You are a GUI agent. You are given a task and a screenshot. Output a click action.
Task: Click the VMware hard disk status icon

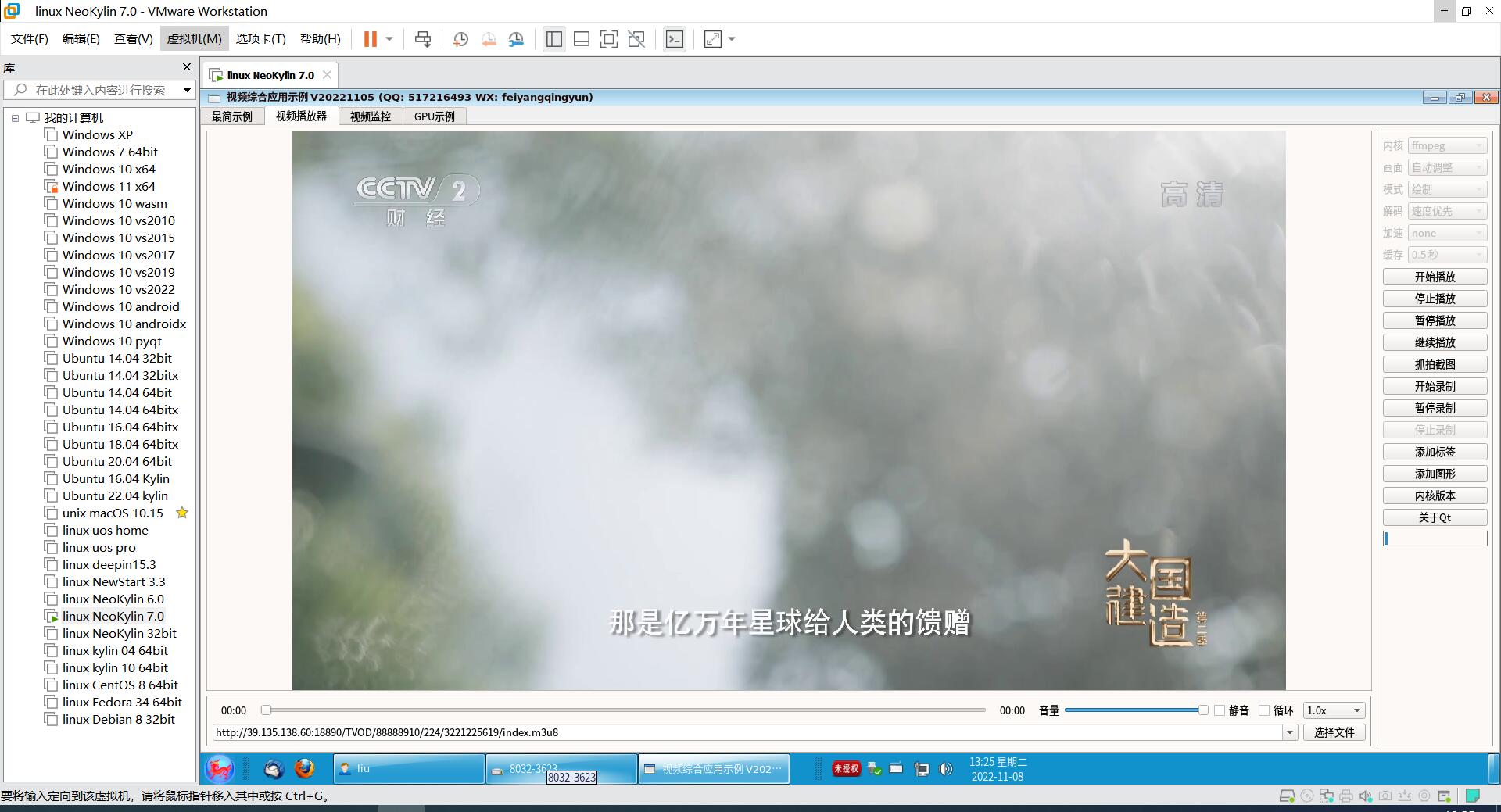click(x=1286, y=796)
